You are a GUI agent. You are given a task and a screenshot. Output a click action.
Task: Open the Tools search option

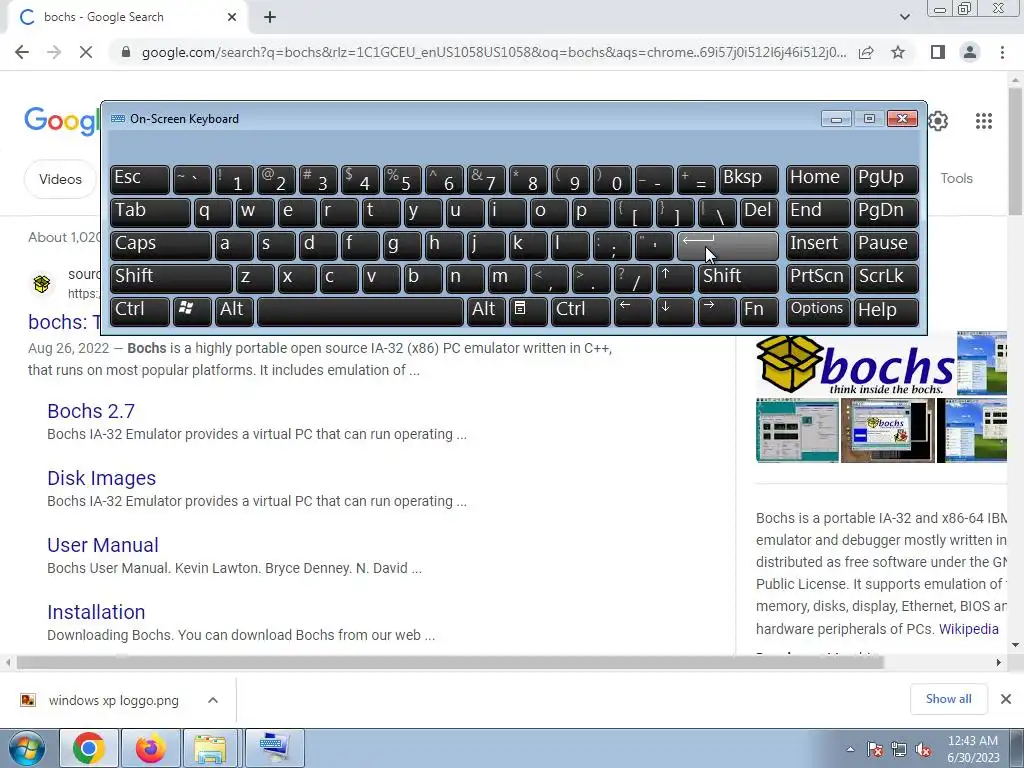(x=956, y=178)
